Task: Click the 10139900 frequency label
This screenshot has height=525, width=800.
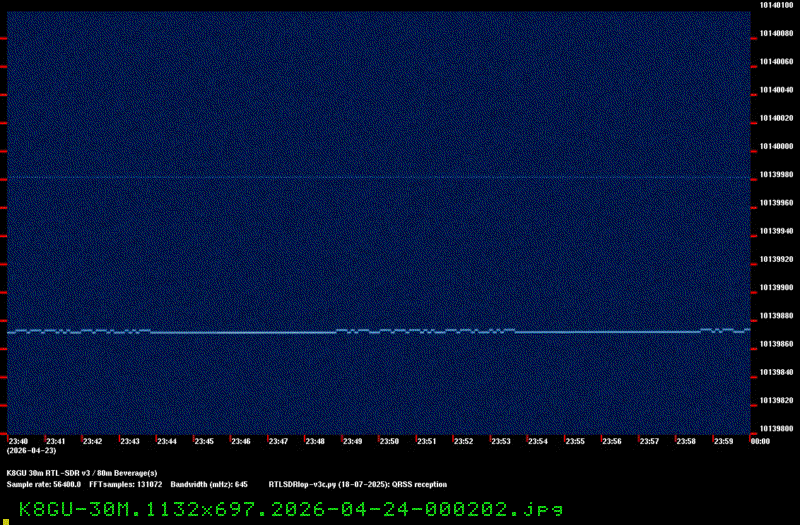Action: tap(777, 288)
